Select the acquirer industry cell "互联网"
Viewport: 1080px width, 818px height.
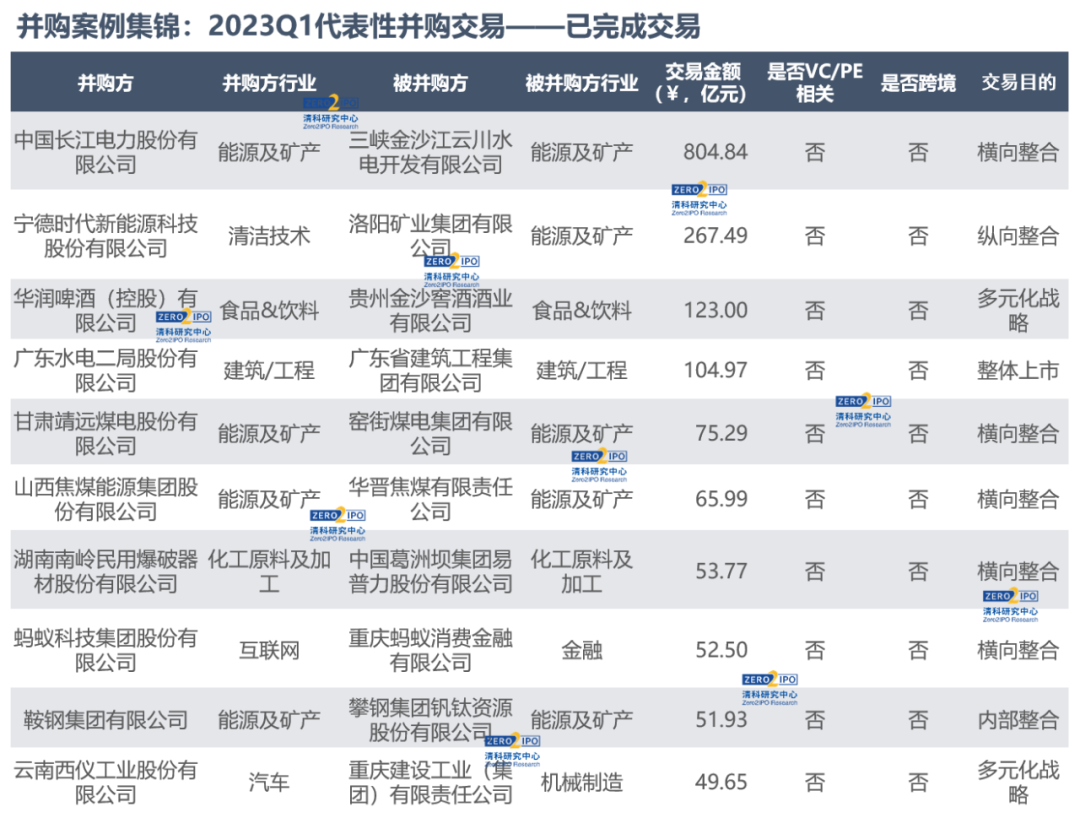pos(269,650)
